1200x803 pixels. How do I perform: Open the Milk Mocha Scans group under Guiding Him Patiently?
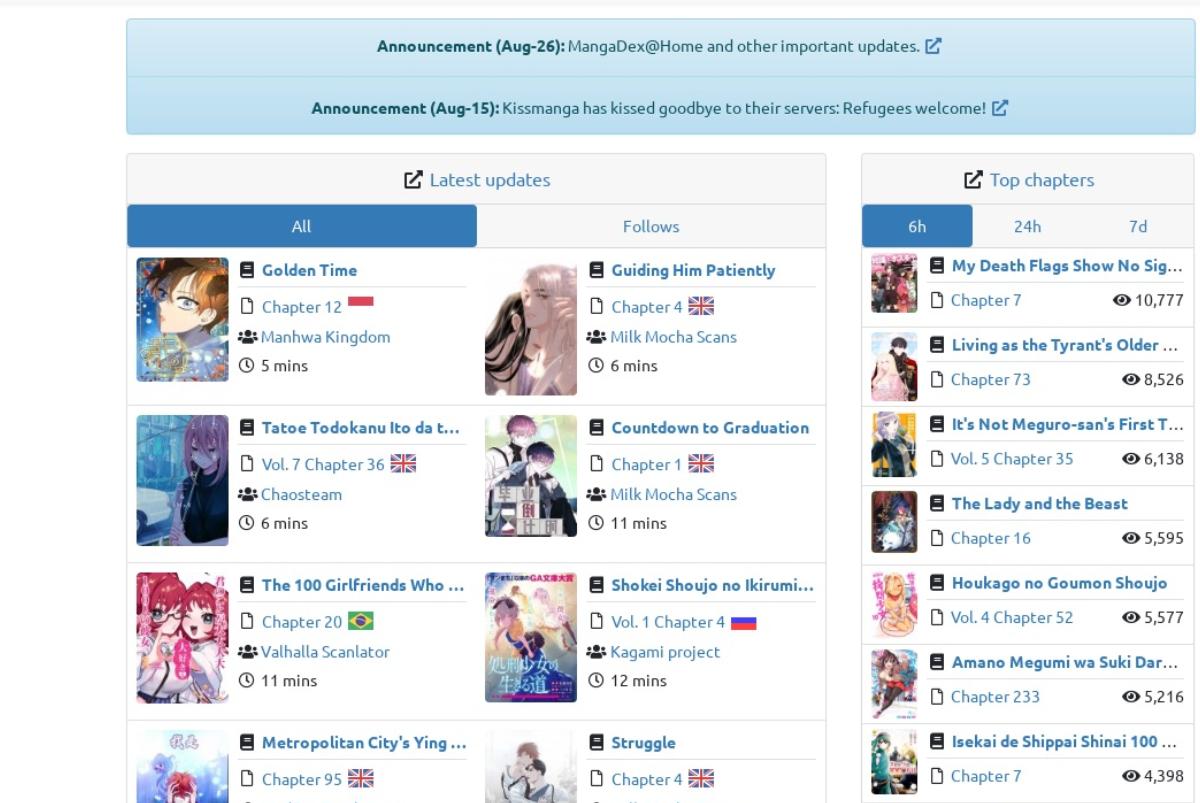click(674, 337)
